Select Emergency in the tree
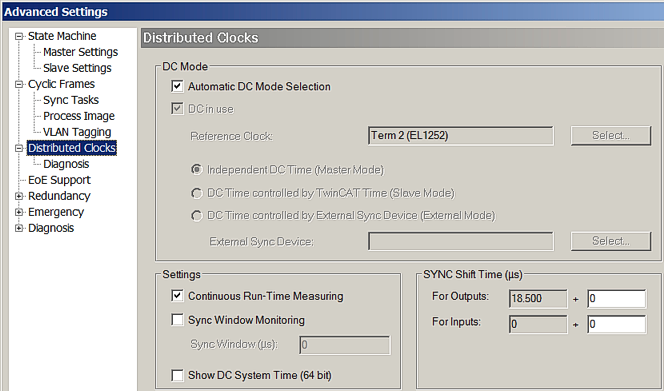The width and height of the screenshot is (664, 391). click(56, 212)
